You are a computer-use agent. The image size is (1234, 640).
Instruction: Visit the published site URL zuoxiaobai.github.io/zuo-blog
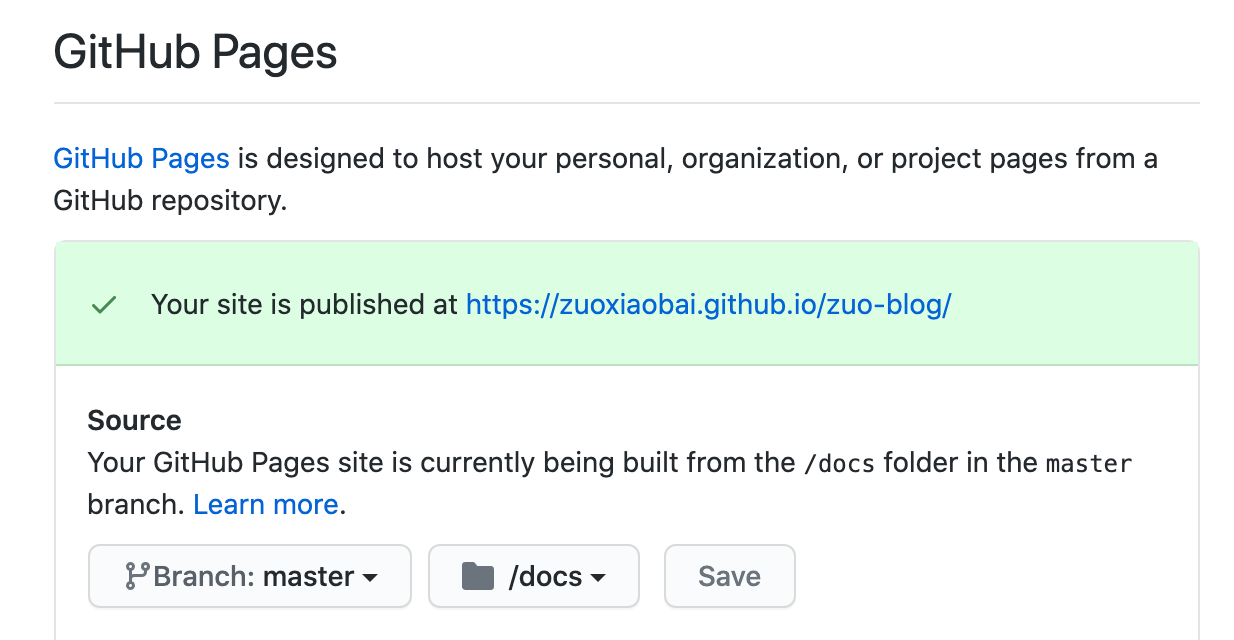click(708, 304)
